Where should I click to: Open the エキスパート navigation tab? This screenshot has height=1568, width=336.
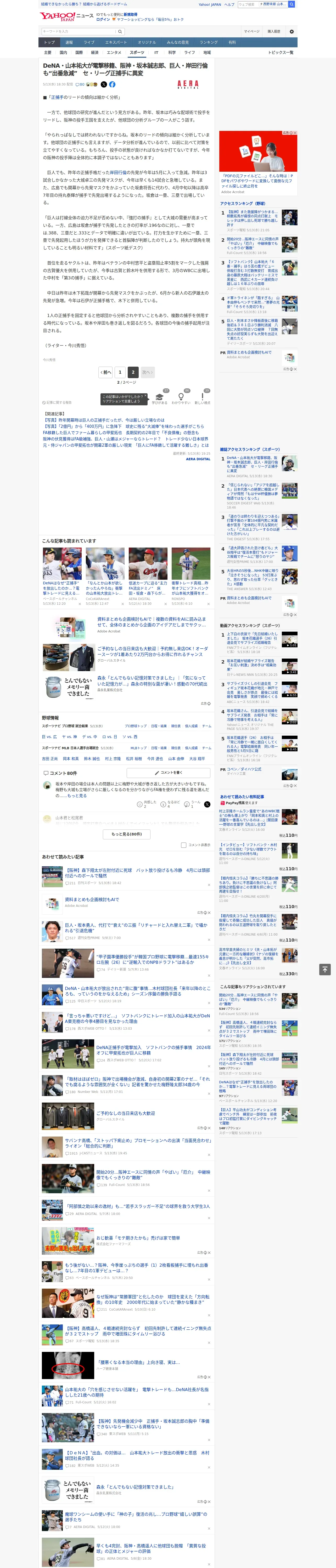tap(116, 43)
